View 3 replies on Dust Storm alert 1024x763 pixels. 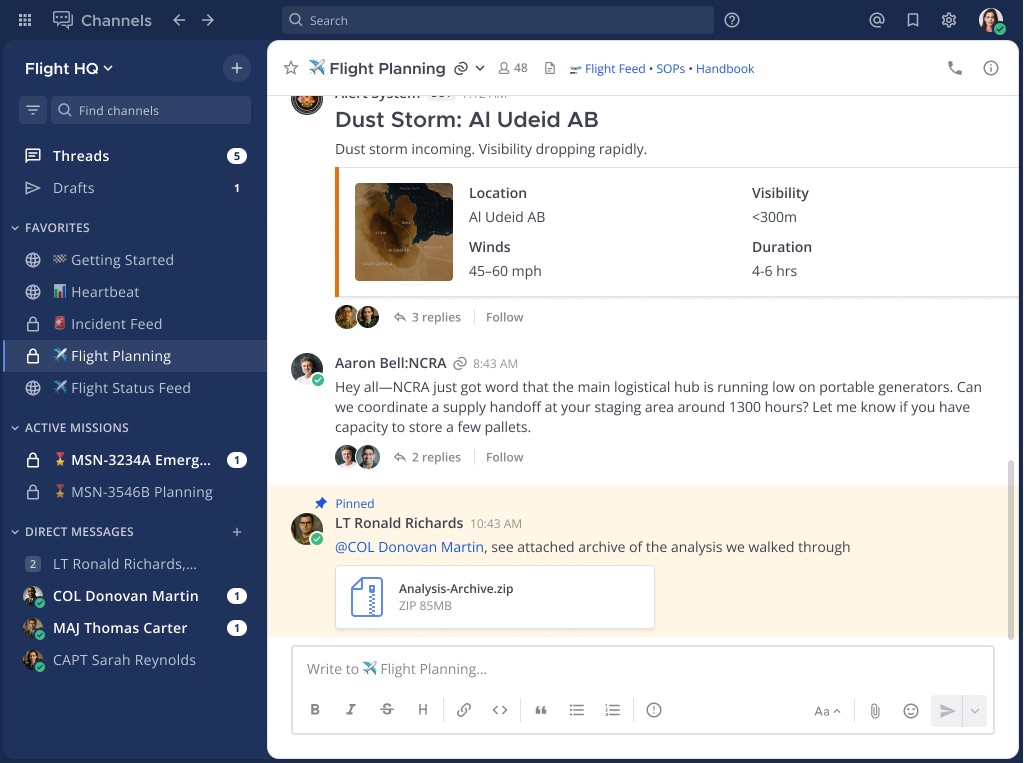pyautogui.click(x=428, y=317)
